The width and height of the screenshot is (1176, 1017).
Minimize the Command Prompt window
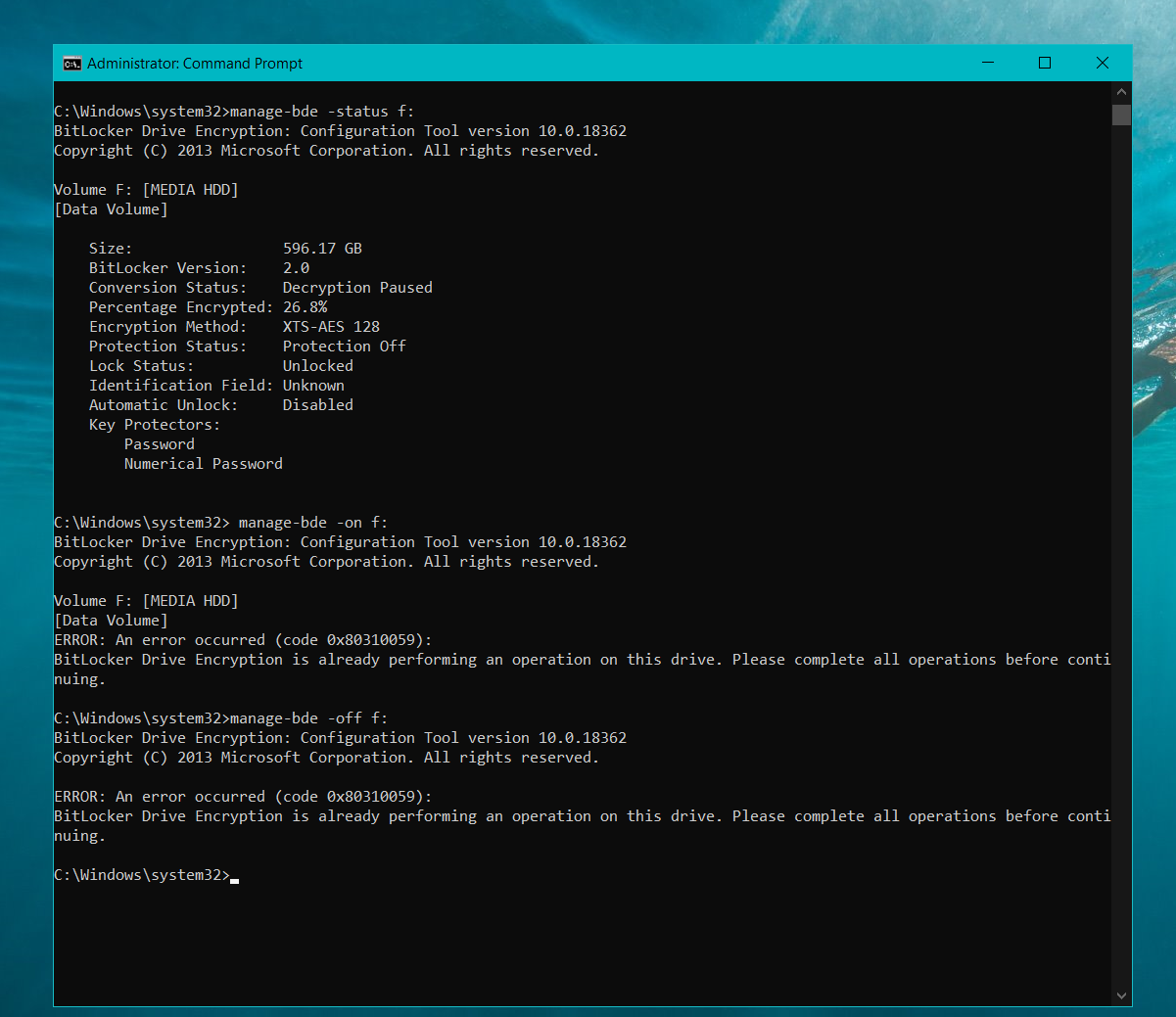click(x=988, y=63)
